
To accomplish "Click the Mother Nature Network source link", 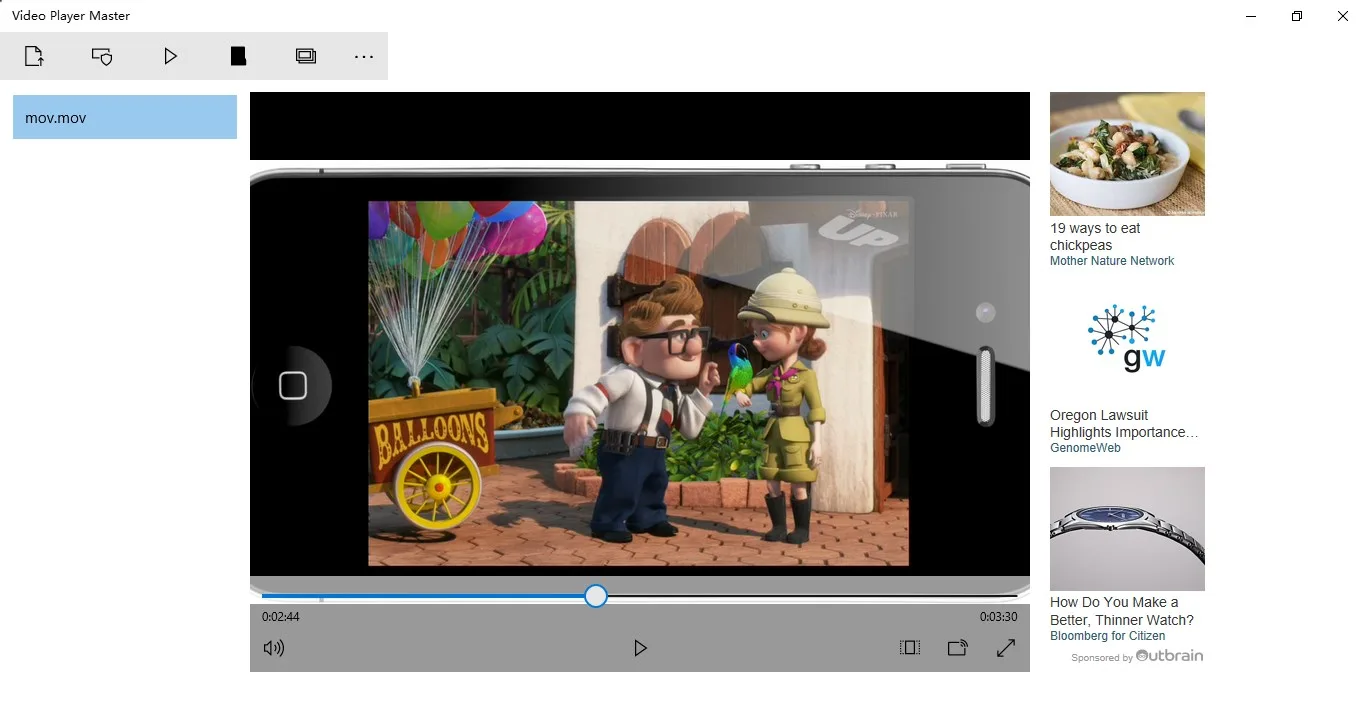I will [1112, 261].
